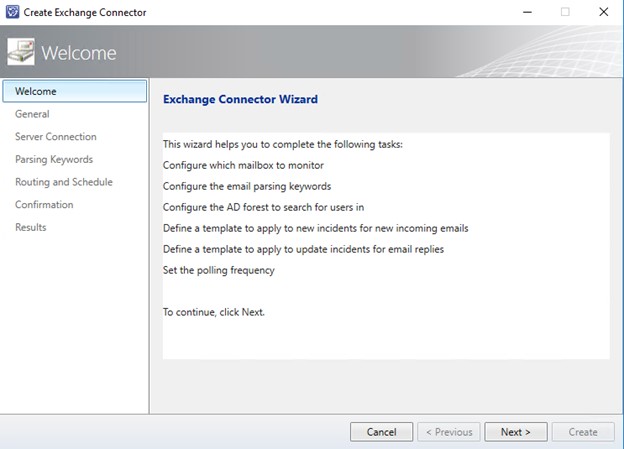Click 'Define a template to apply to update incidents' line

coord(303,249)
